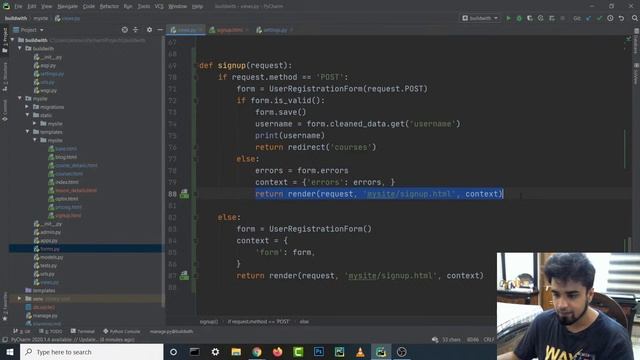Image resolution: width=640 pixels, height=360 pixels.
Task: Open Cortana circle icon on taskbar
Action: (x=173, y=352)
